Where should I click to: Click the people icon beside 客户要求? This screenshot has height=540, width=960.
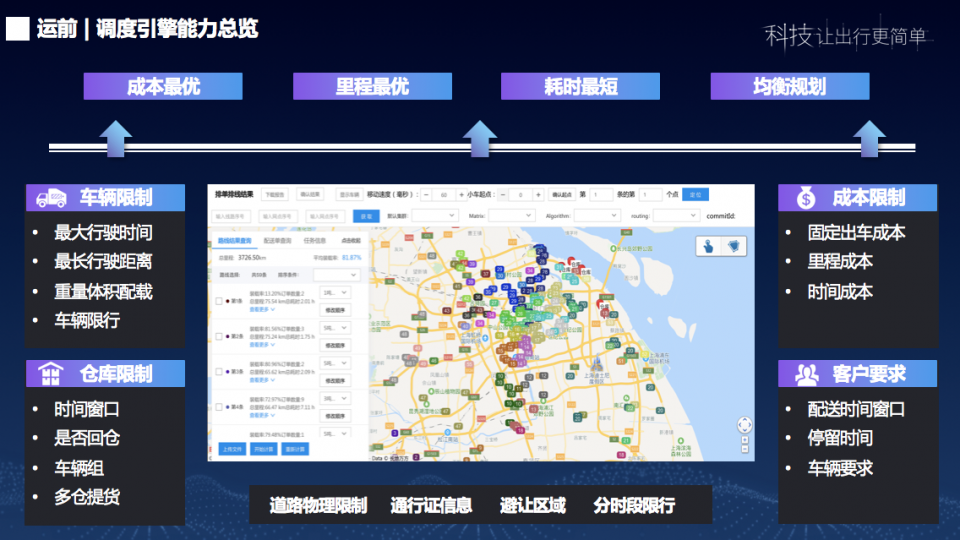click(806, 373)
